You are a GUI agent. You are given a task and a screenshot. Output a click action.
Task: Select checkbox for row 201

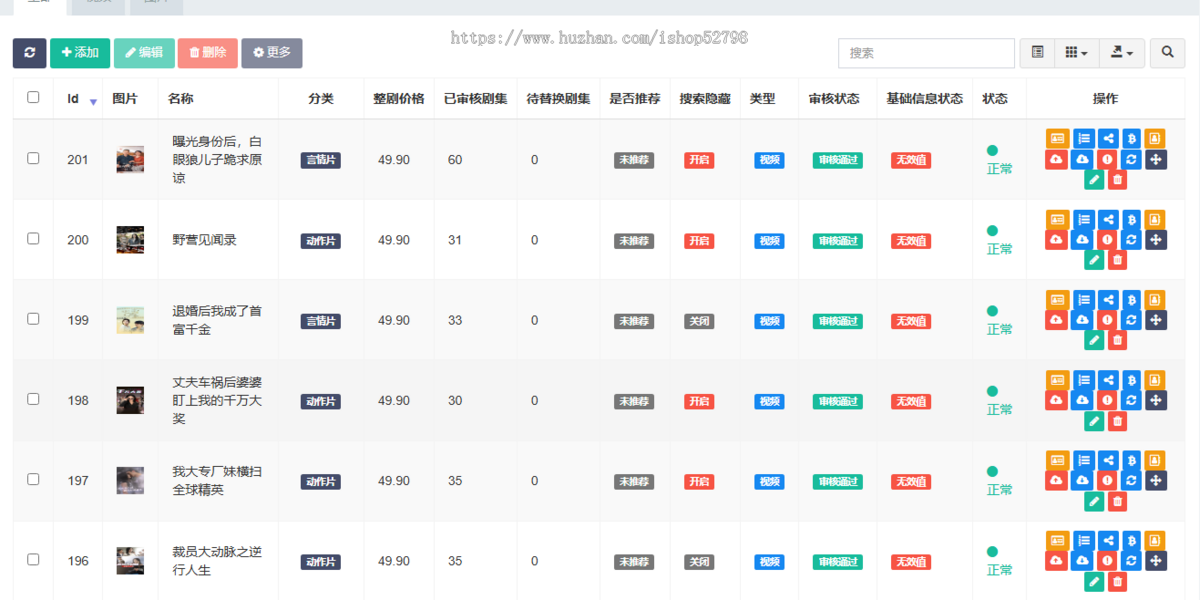click(x=33, y=158)
